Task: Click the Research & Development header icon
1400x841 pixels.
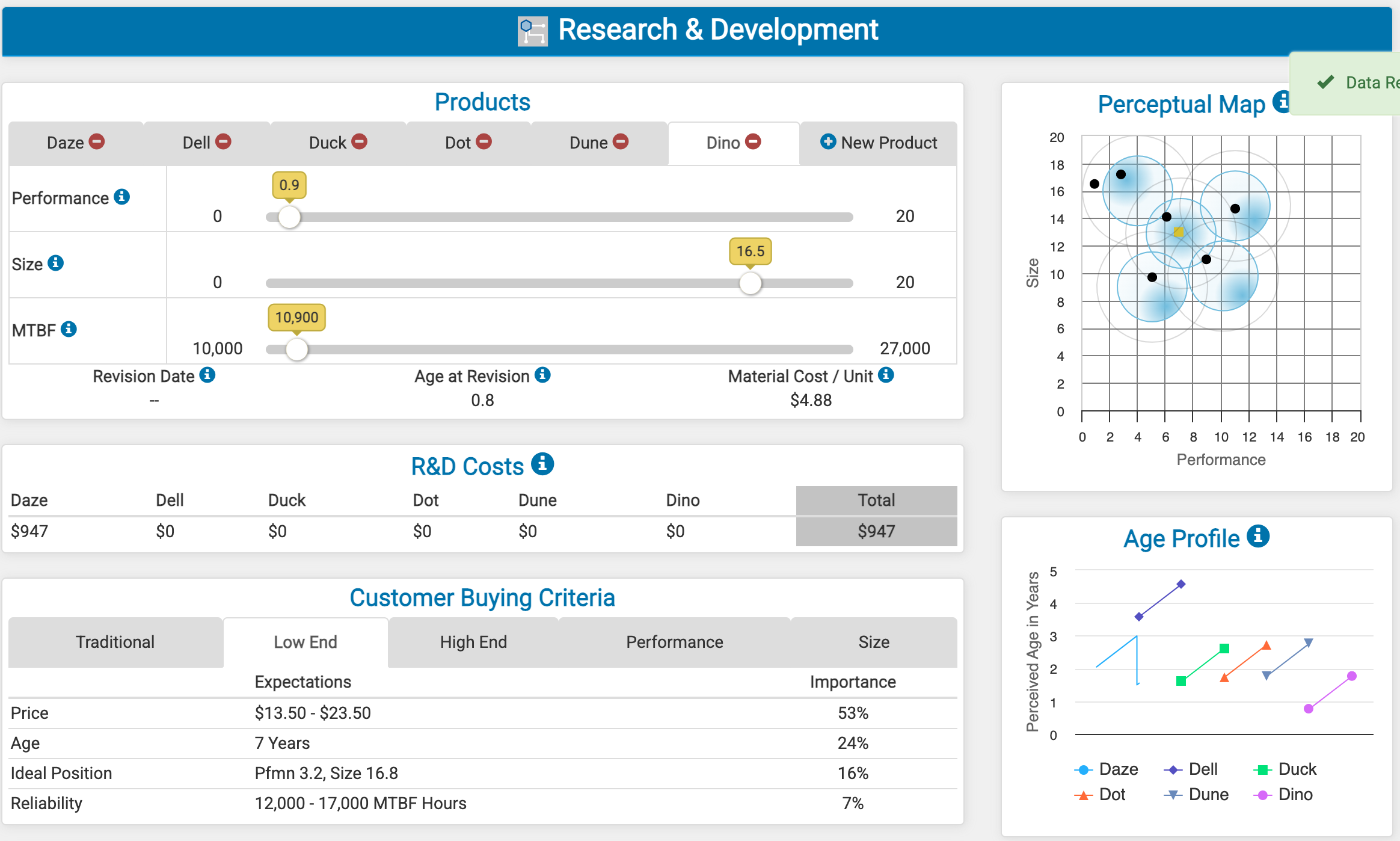Action: (532, 31)
